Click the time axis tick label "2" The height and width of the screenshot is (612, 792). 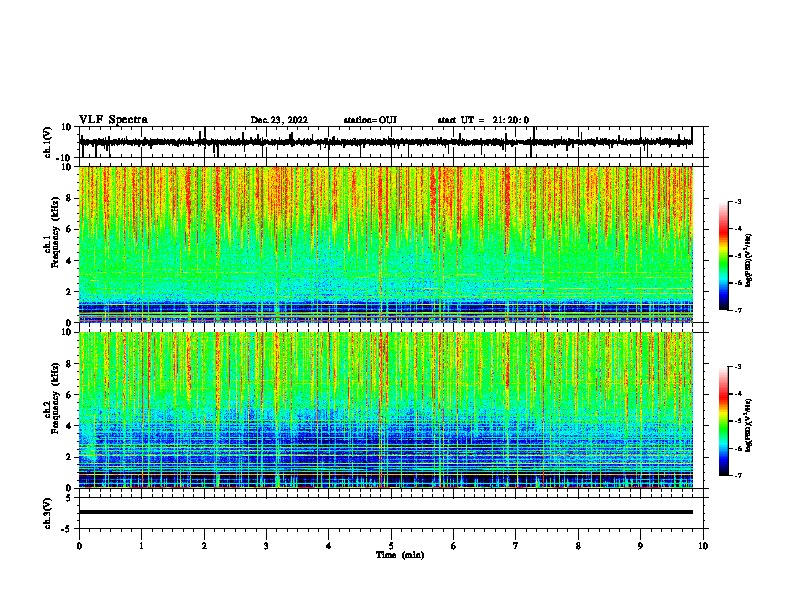[204, 546]
